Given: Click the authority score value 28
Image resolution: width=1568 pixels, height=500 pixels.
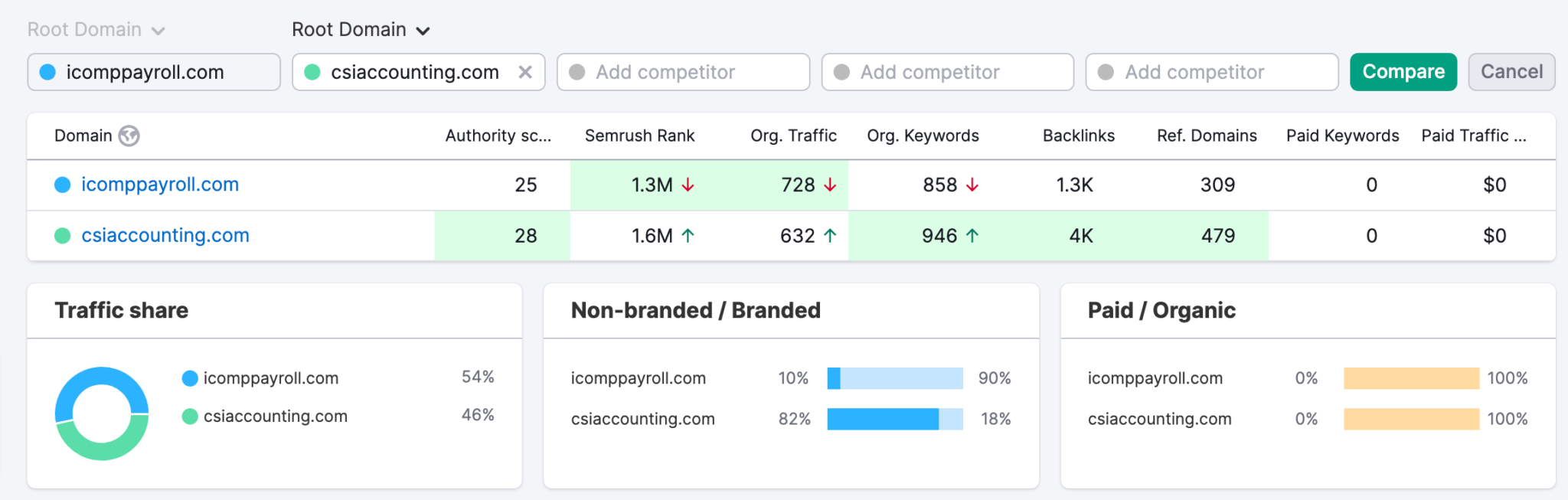Looking at the screenshot, I should click(526, 236).
